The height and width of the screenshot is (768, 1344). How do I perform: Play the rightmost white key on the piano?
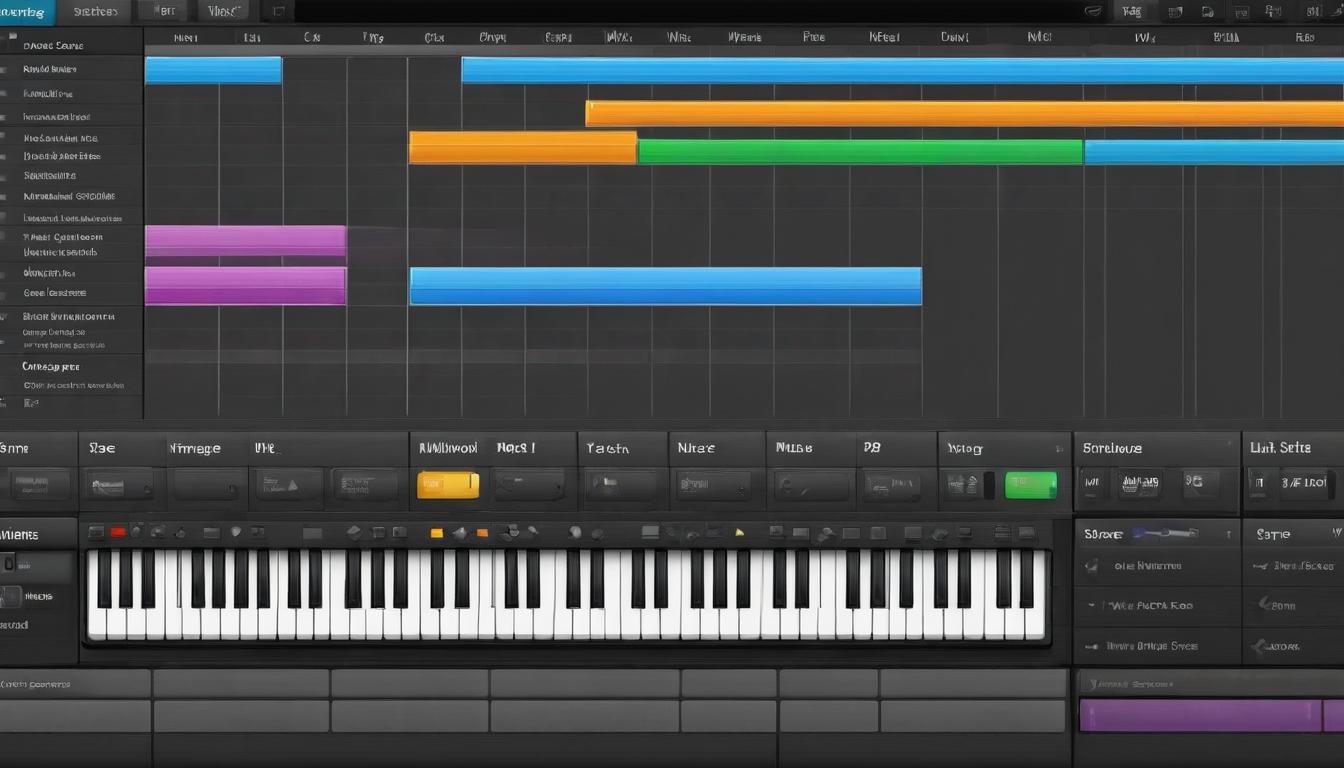point(1035,624)
